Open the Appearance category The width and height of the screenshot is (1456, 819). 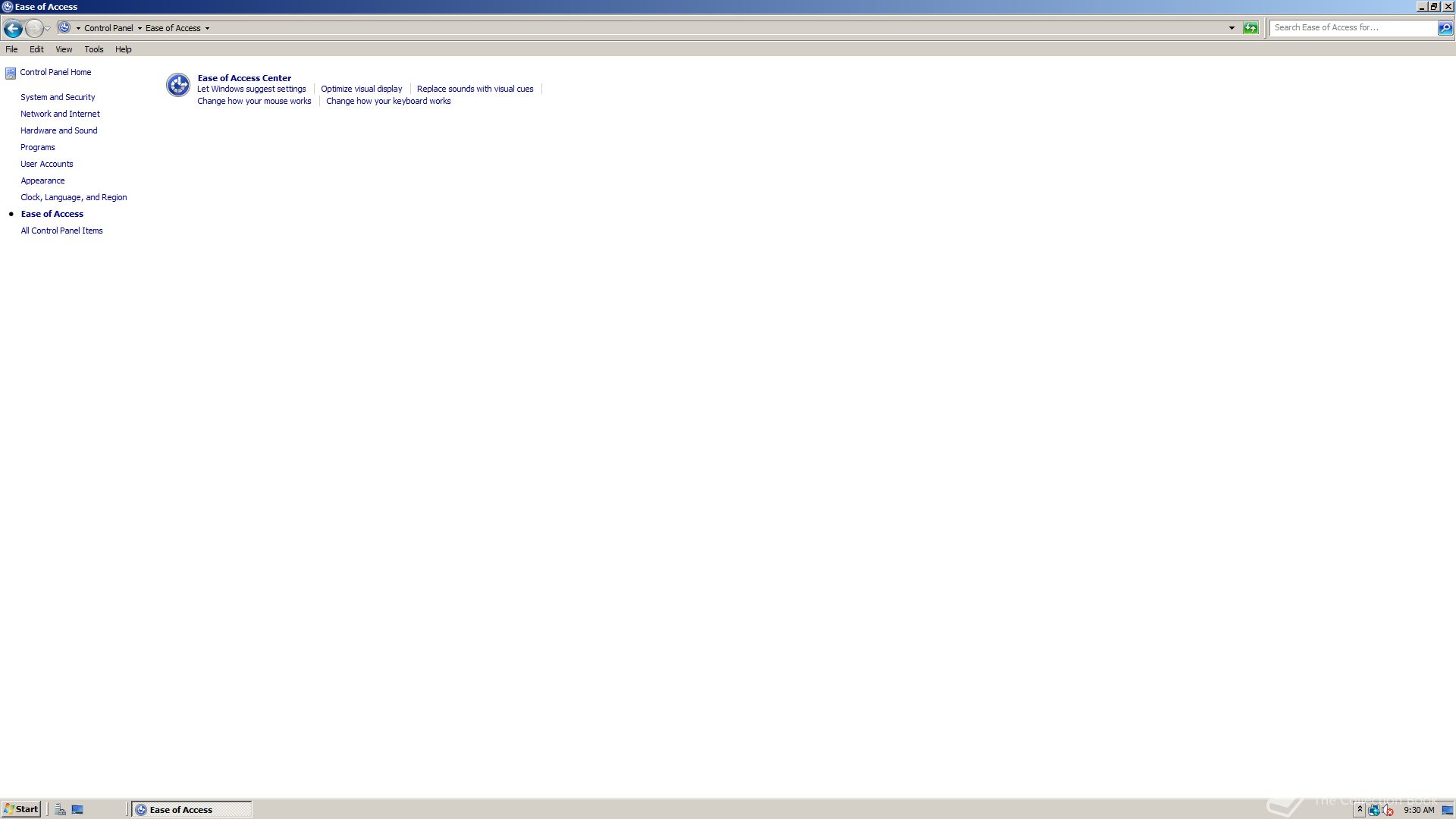pos(42,180)
